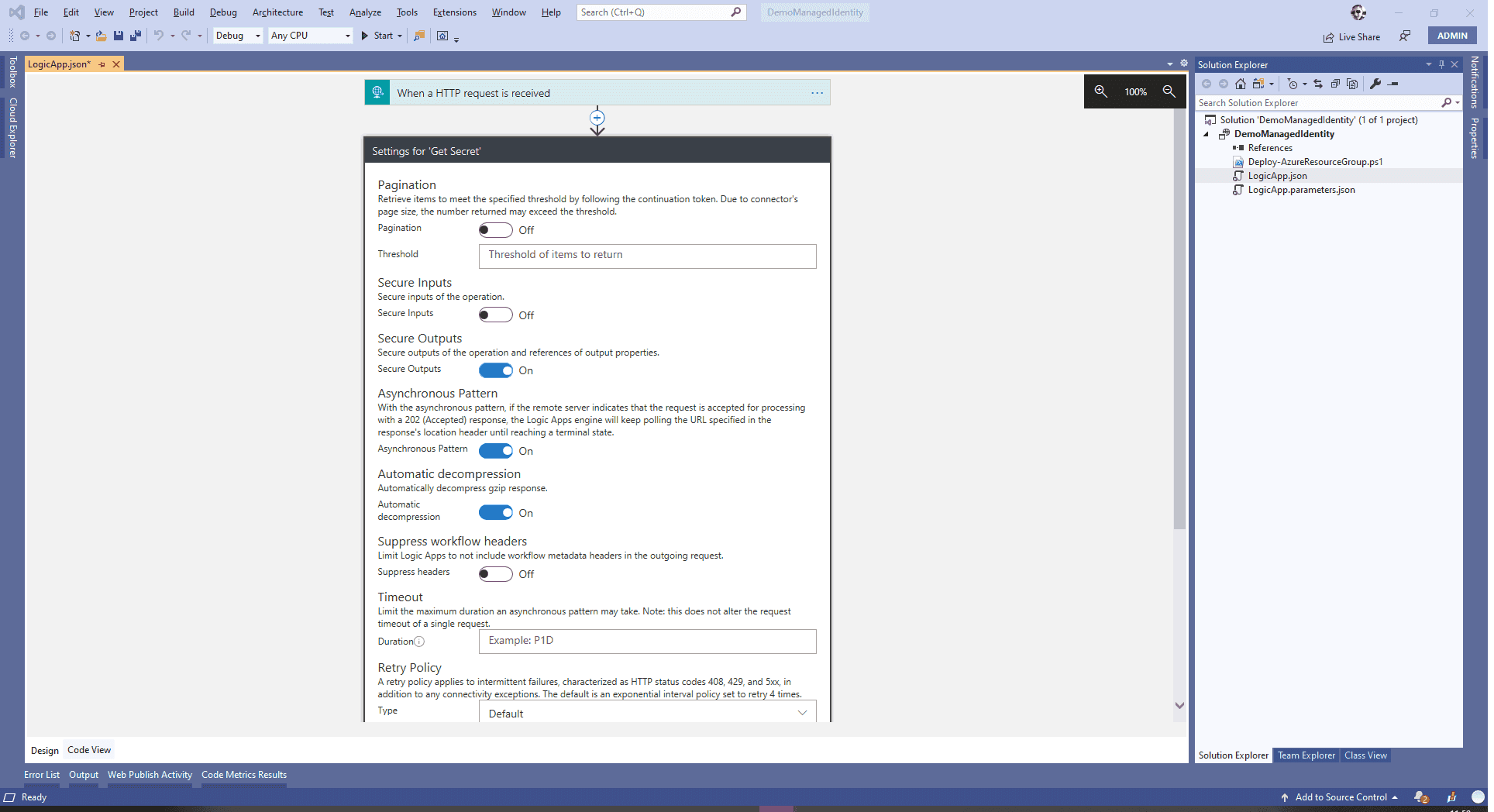This screenshot has height=812, width=1494.
Task: Open Properties via wrench icon
Action: click(1375, 84)
